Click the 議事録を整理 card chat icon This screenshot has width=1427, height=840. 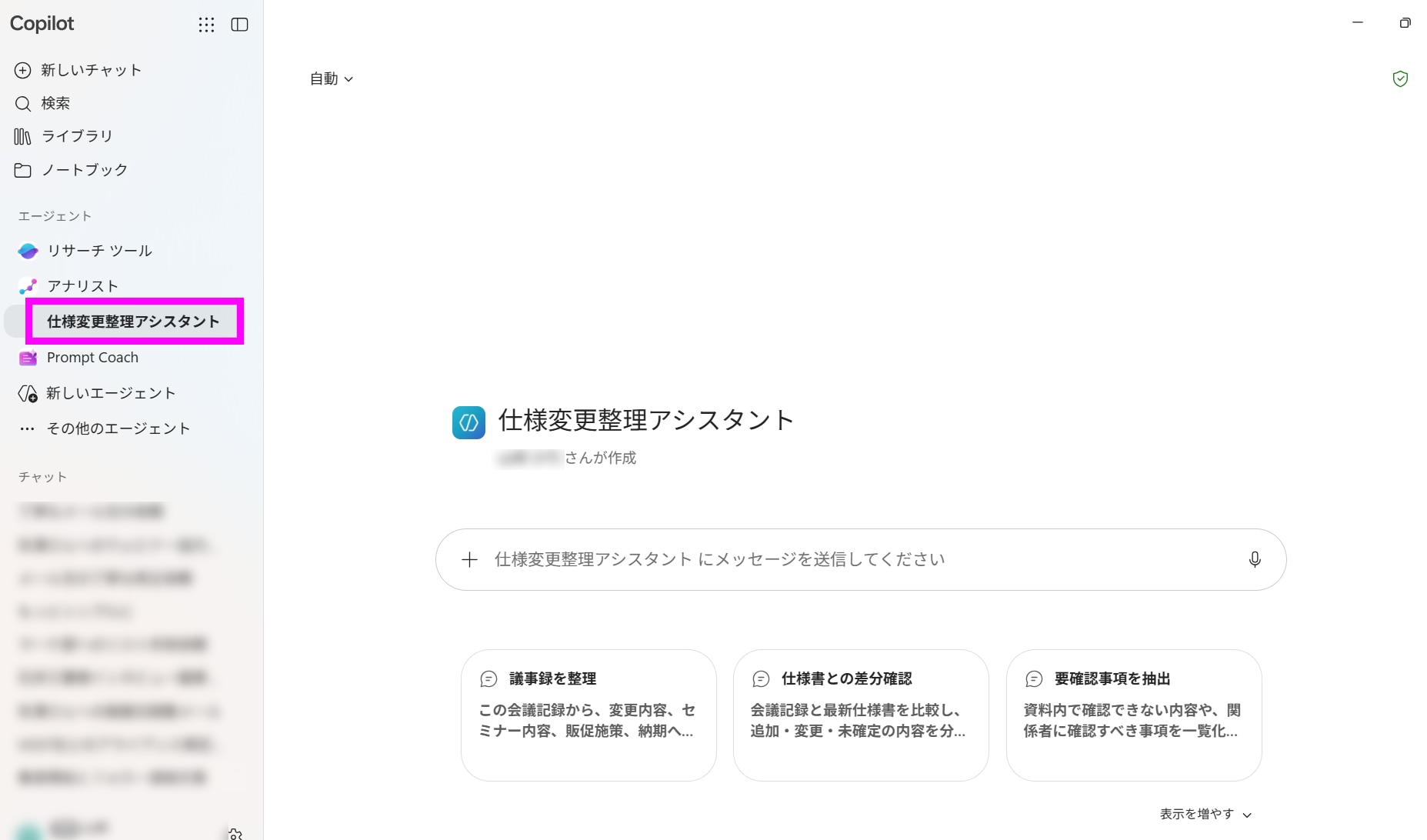pyautogui.click(x=488, y=678)
